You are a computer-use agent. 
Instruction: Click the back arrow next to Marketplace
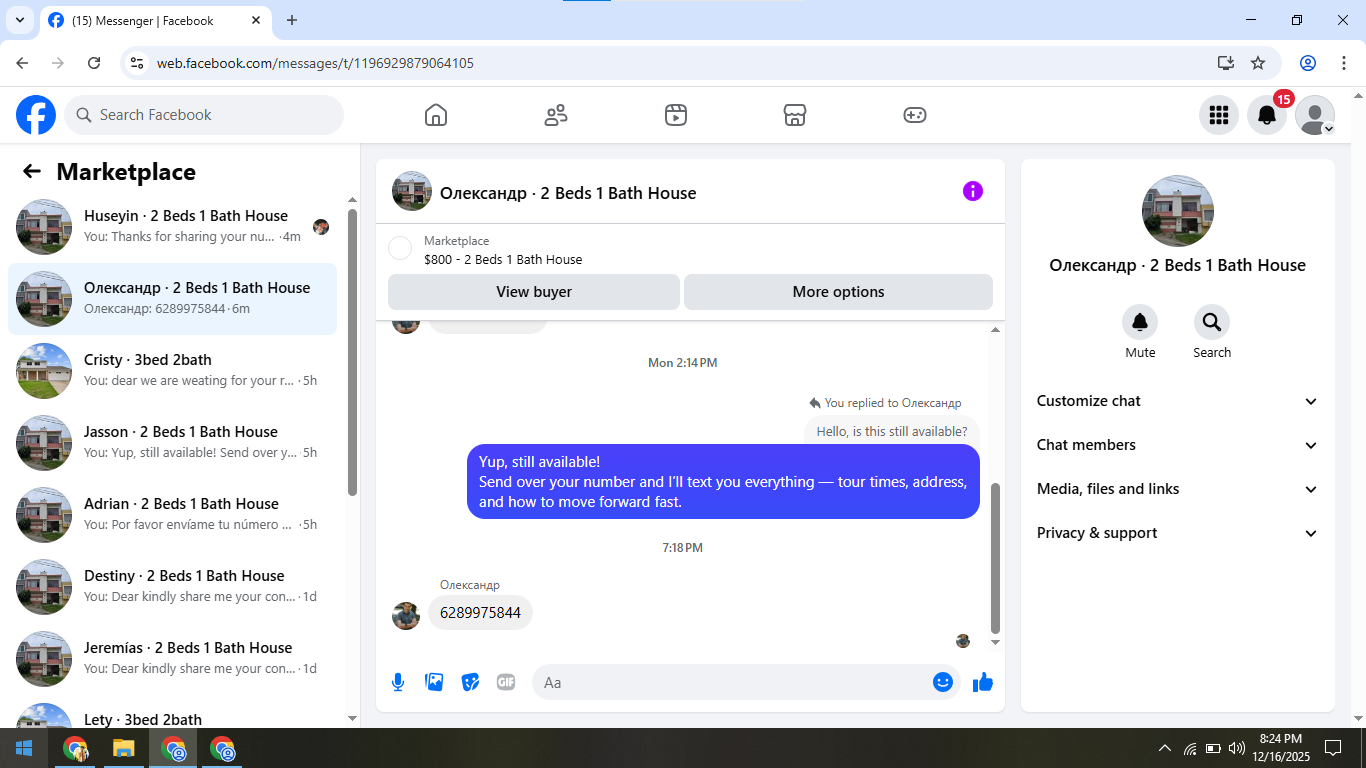point(32,172)
